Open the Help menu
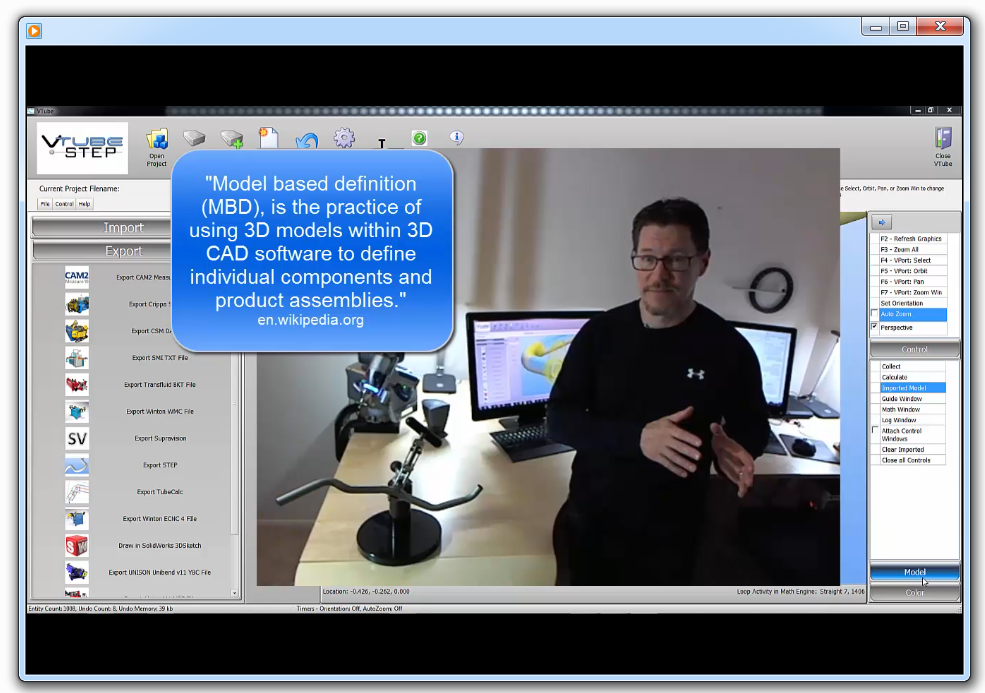This screenshot has width=985, height=693. tap(84, 204)
